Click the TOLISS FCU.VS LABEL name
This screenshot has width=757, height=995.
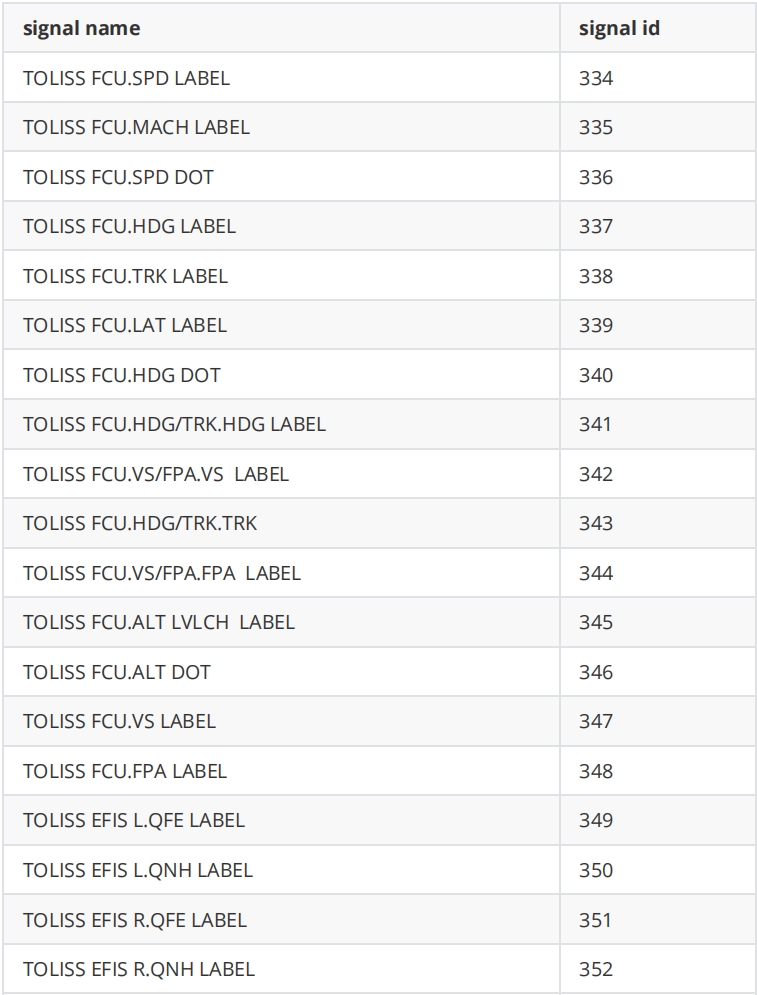pyautogui.click(x=119, y=721)
